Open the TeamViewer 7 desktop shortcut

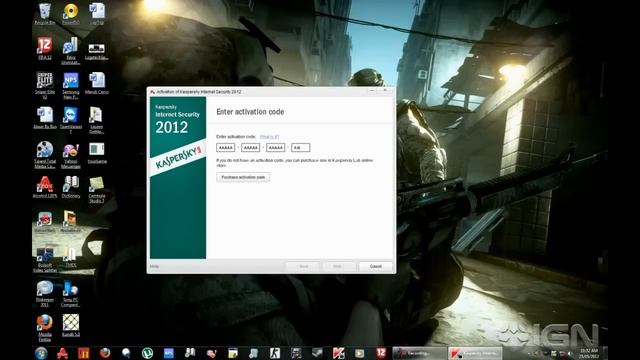[71, 120]
